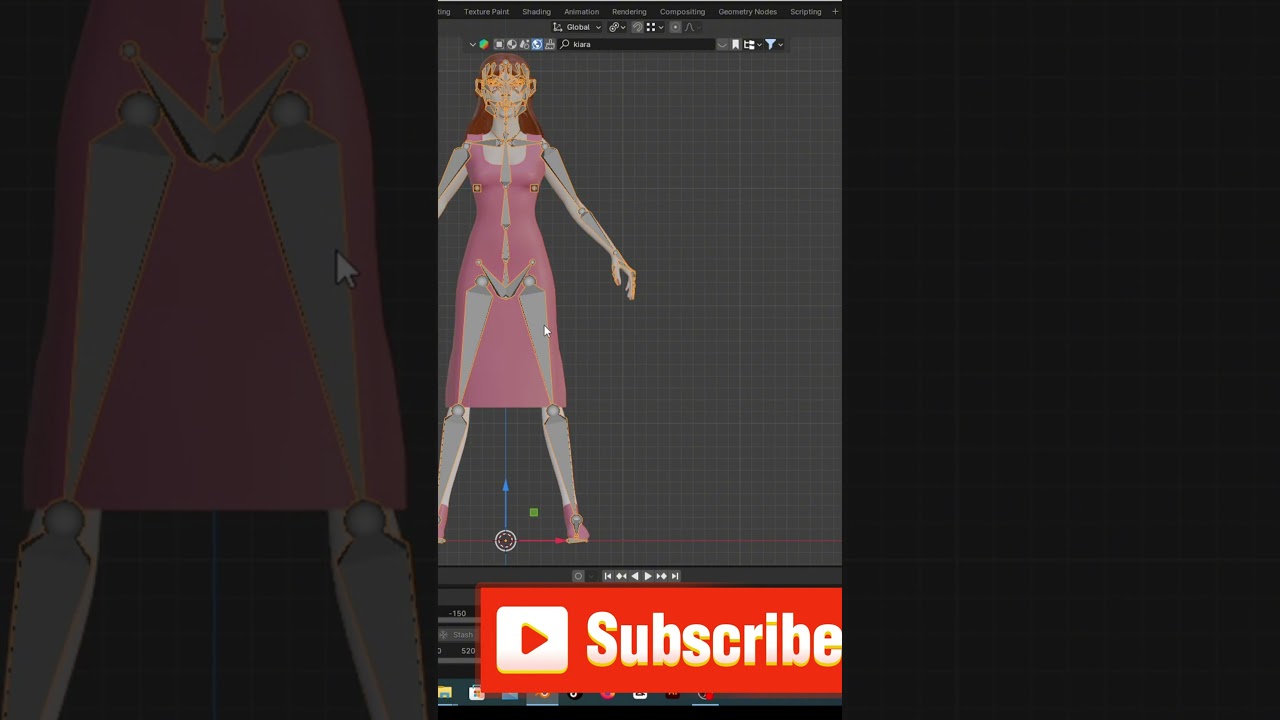Screen dimensions: 1280x720
Task: Click the snap element grid icon
Action: [651, 27]
